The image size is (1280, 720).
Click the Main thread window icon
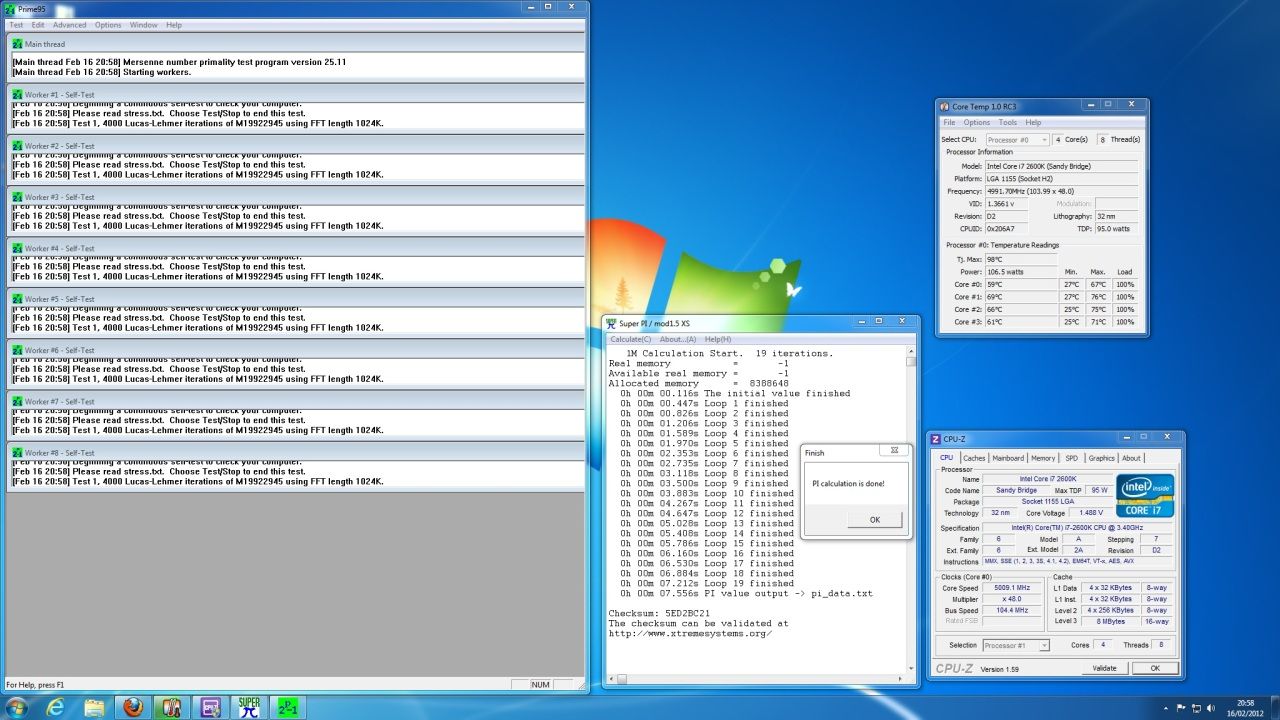tap(17, 44)
